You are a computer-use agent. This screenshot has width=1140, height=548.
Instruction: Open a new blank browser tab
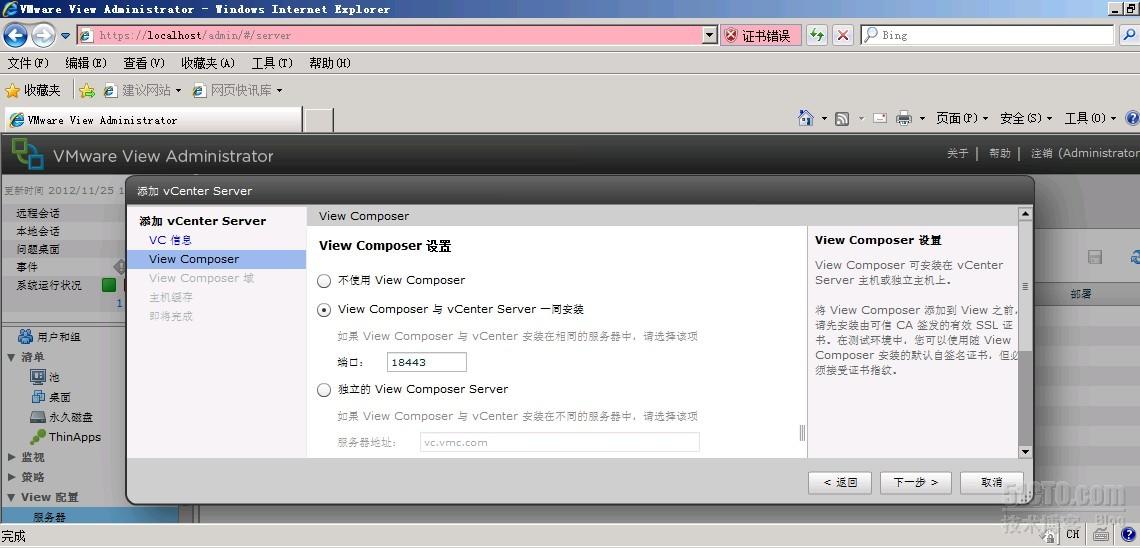click(318, 120)
